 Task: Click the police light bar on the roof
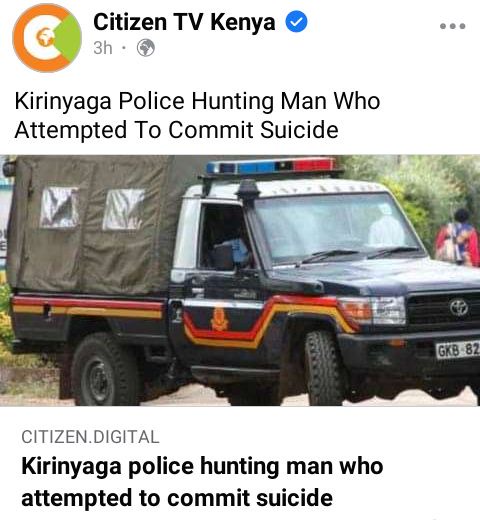point(271,166)
